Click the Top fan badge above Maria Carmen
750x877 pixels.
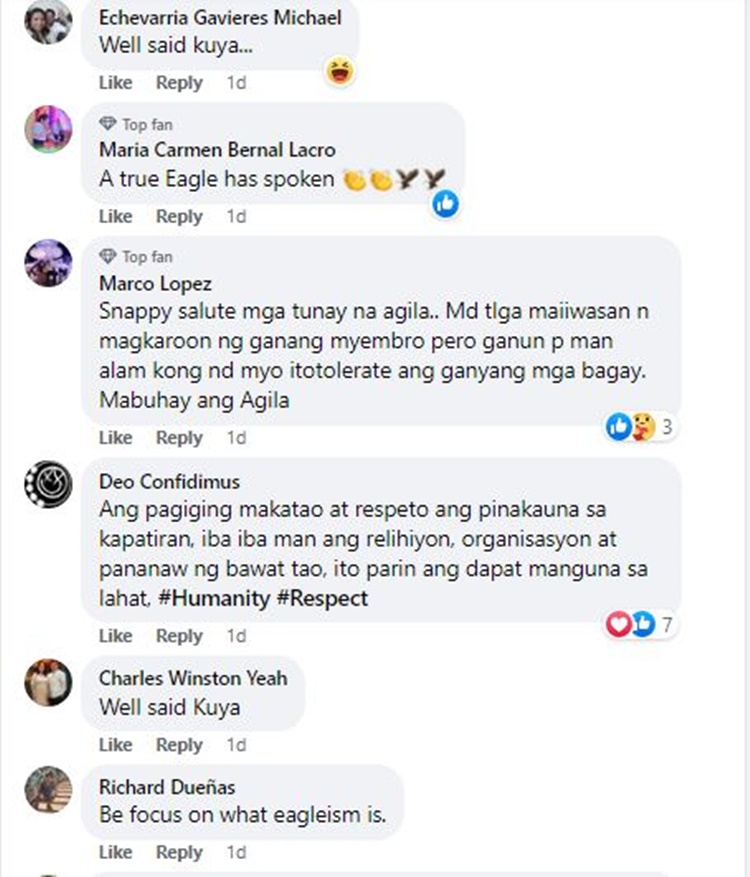pos(136,124)
